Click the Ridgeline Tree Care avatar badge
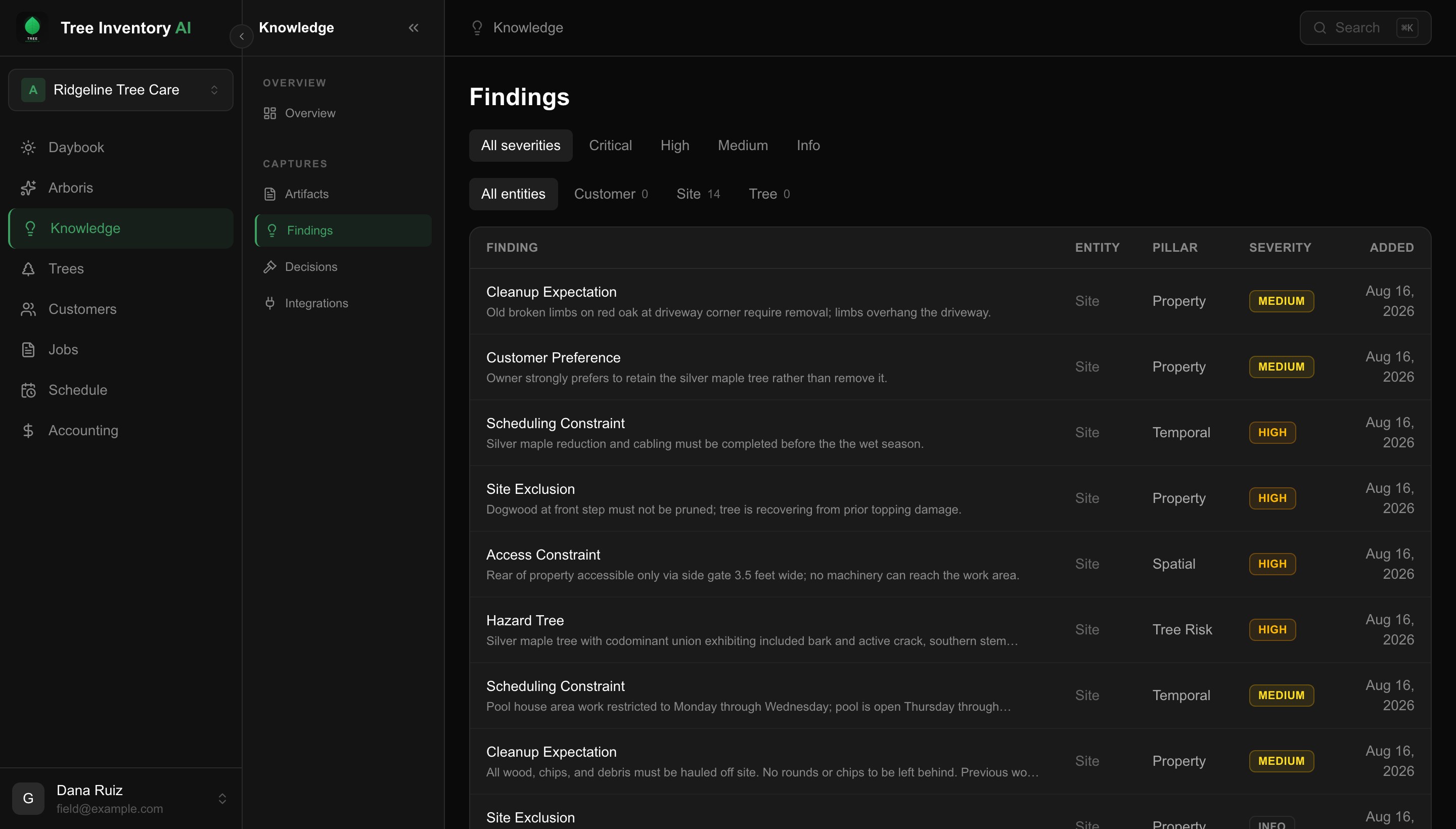Screen dimensions: 1456x829 [33, 90]
